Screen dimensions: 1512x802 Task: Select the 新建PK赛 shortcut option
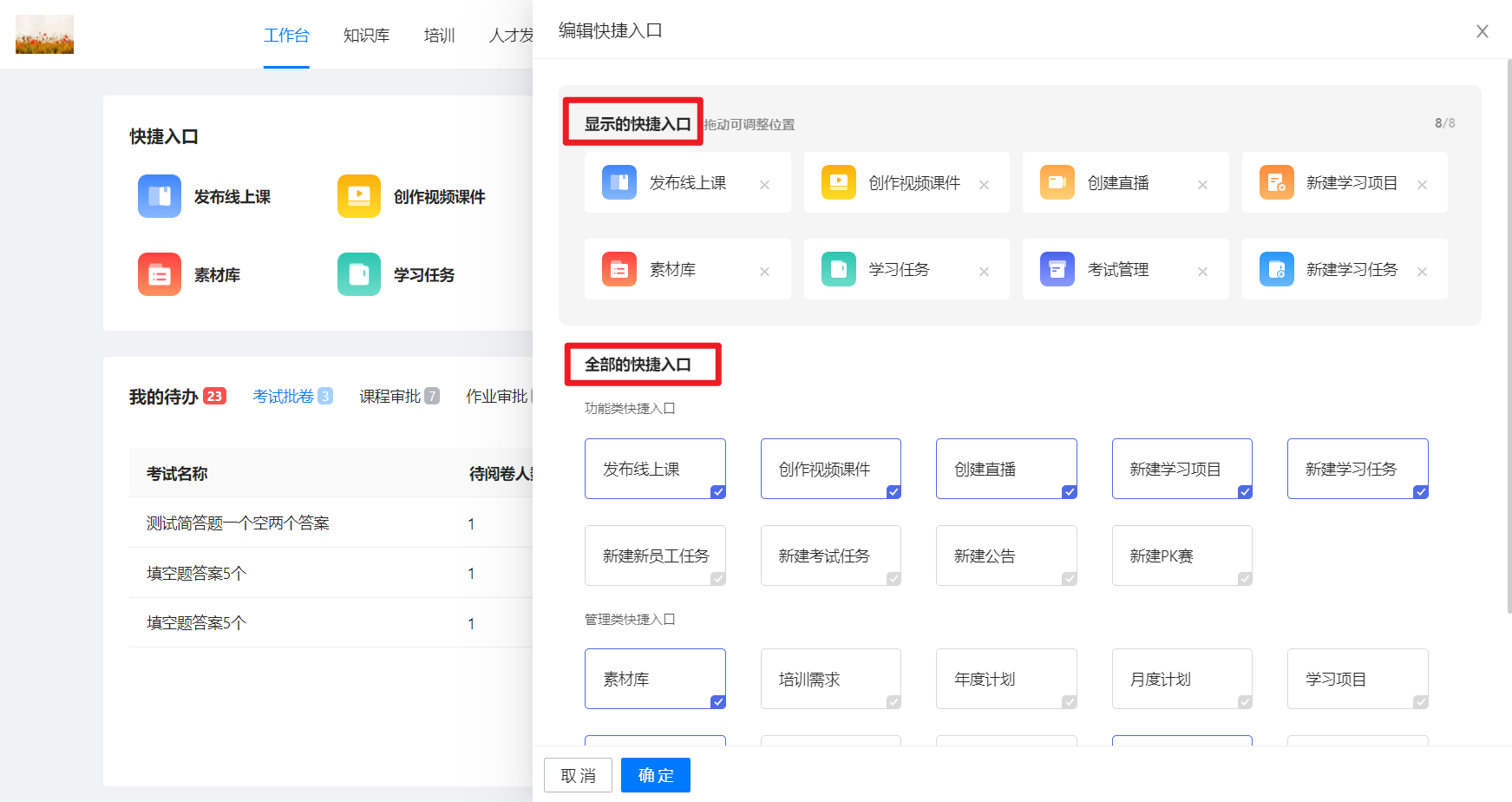point(1181,555)
